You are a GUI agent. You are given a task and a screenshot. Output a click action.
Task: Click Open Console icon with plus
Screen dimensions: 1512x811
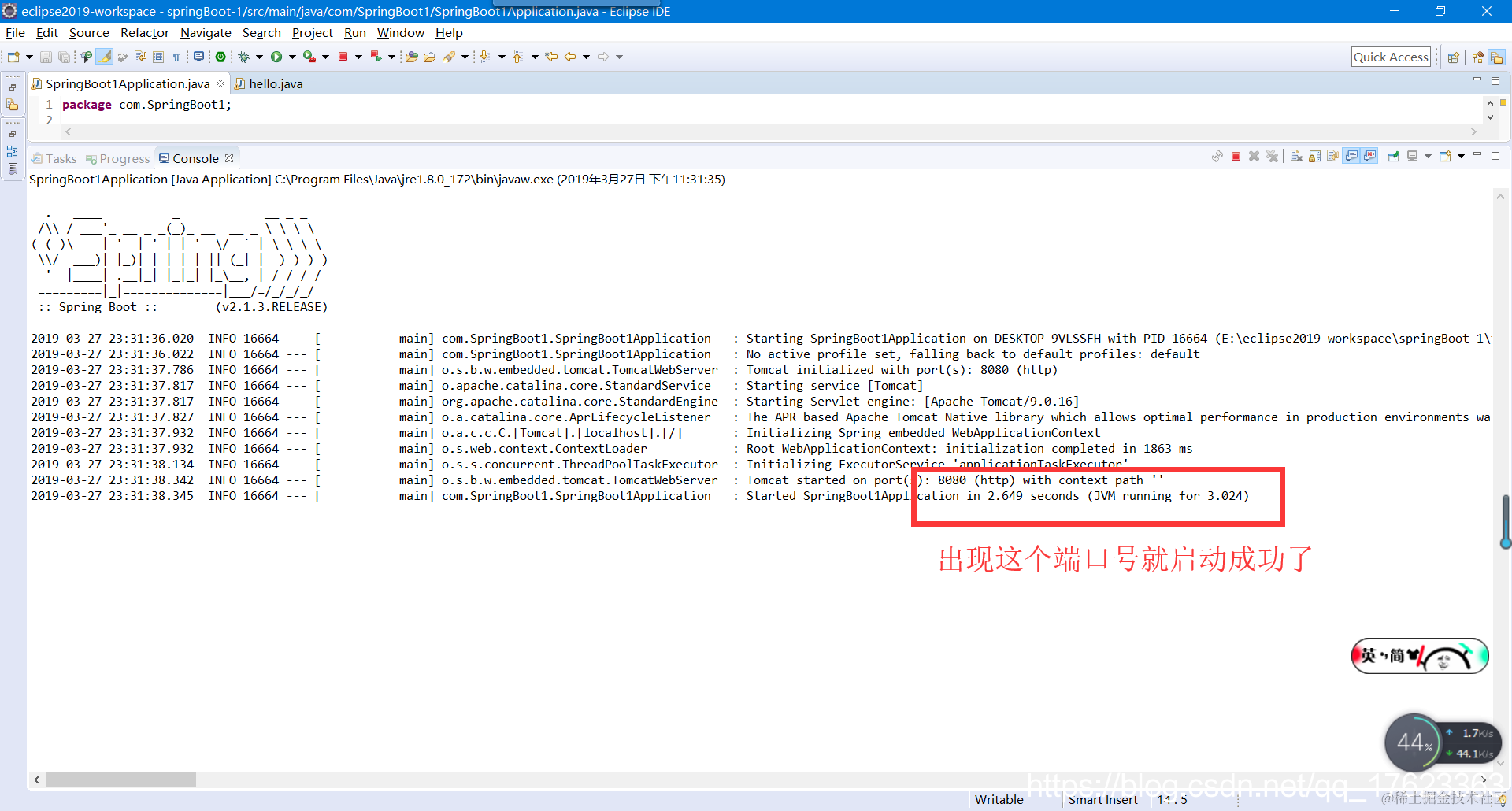coord(1445,157)
